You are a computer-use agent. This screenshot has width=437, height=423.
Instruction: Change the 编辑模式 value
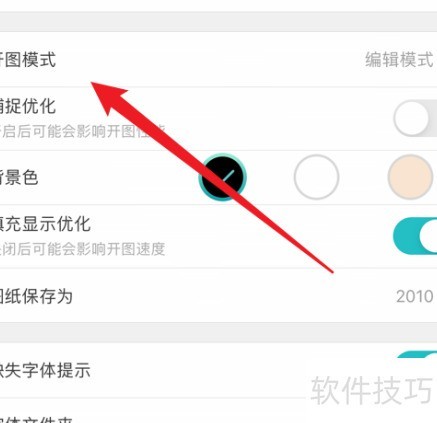(399, 60)
